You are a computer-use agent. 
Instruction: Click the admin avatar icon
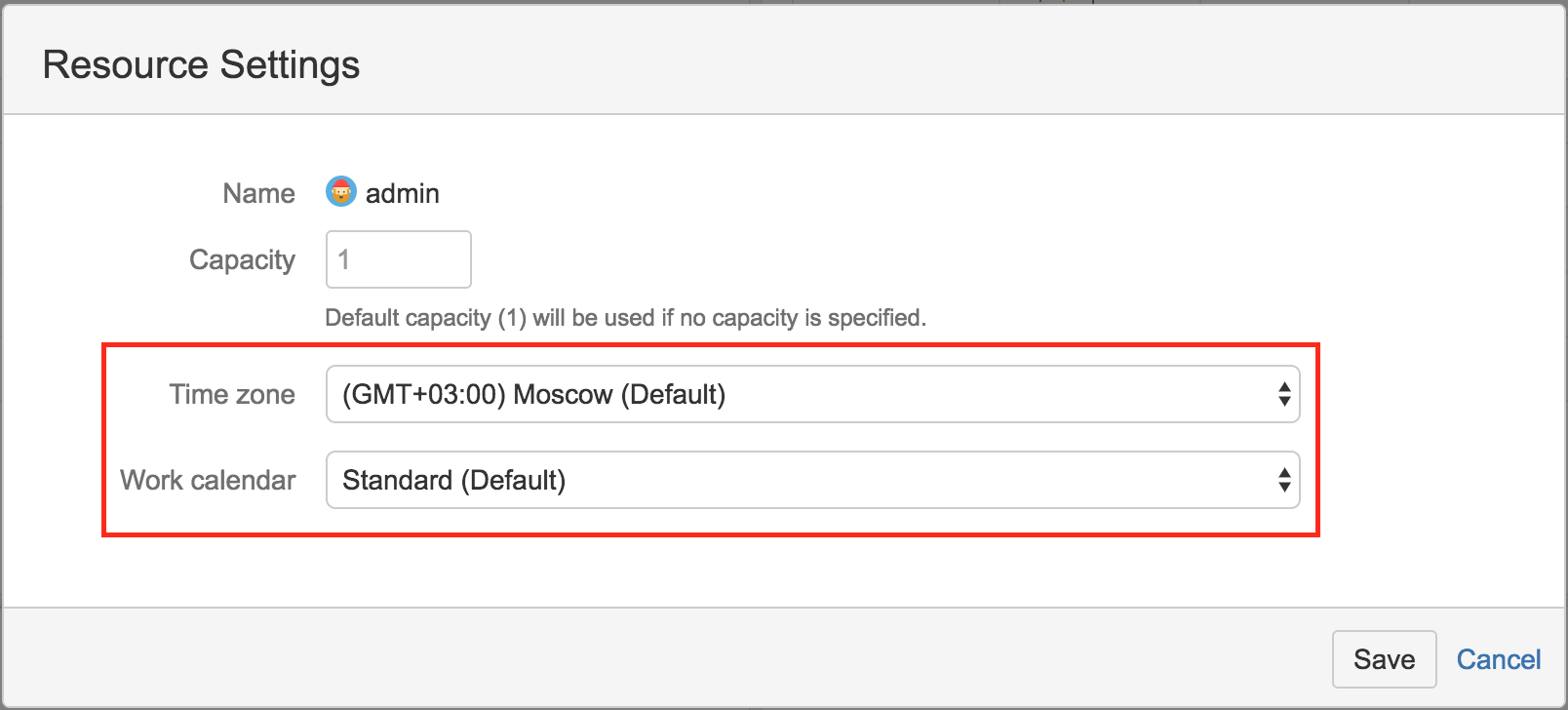coord(340,192)
